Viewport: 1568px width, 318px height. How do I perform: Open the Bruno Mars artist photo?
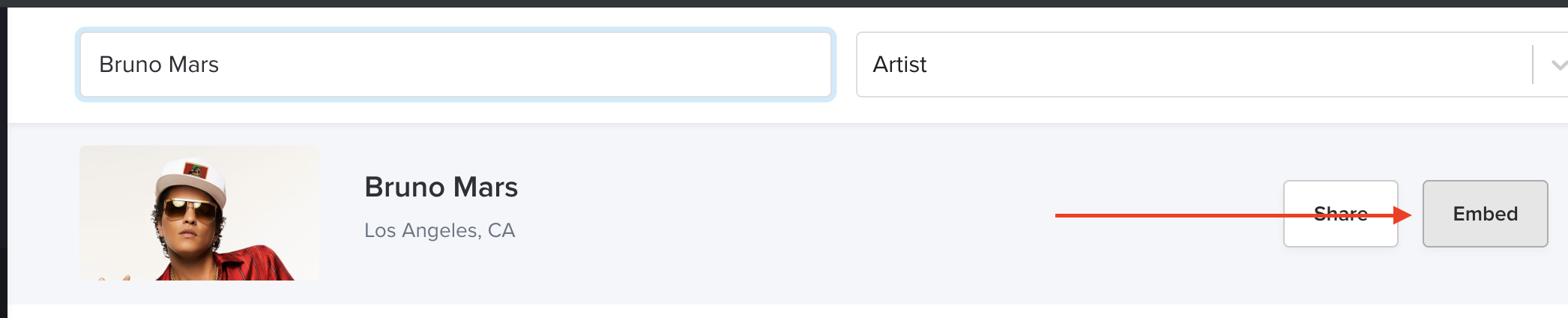(199, 213)
